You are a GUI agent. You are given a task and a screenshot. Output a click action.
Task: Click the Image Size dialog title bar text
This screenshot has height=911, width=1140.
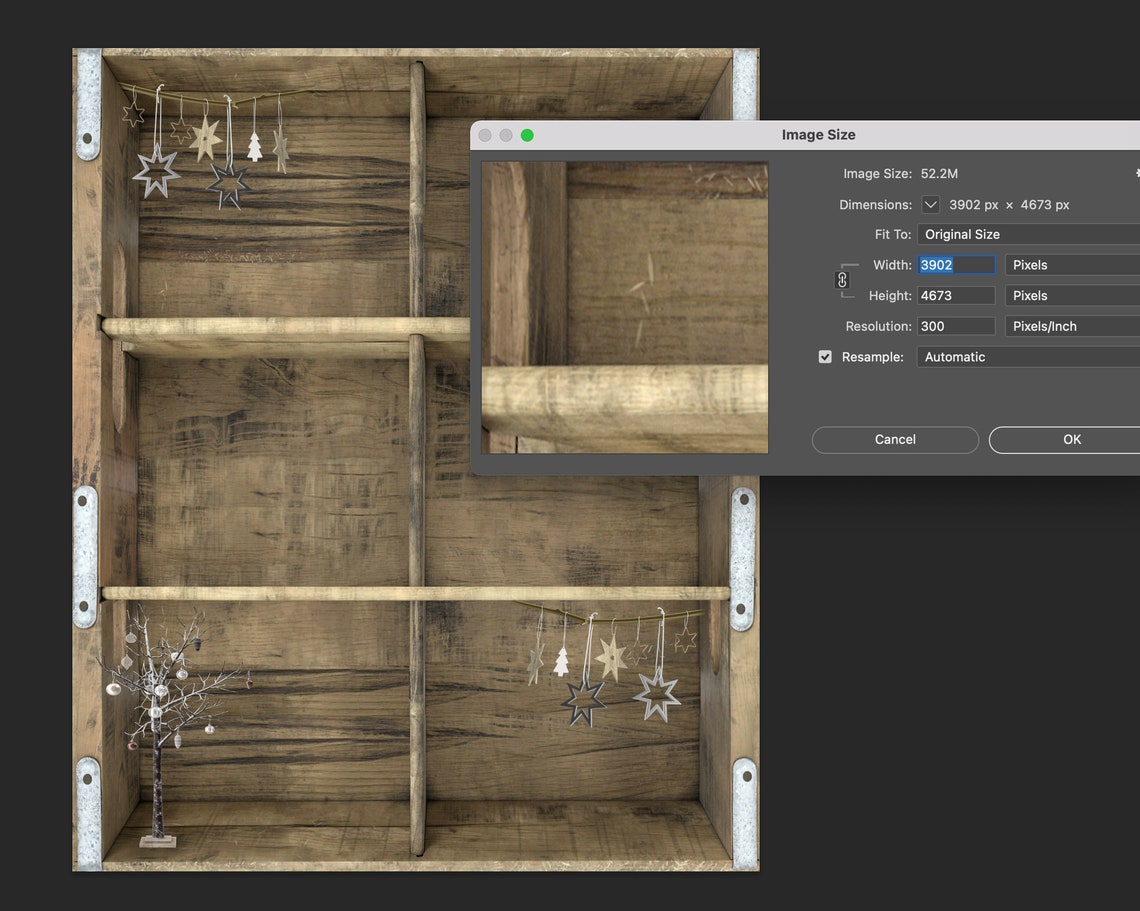818,135
